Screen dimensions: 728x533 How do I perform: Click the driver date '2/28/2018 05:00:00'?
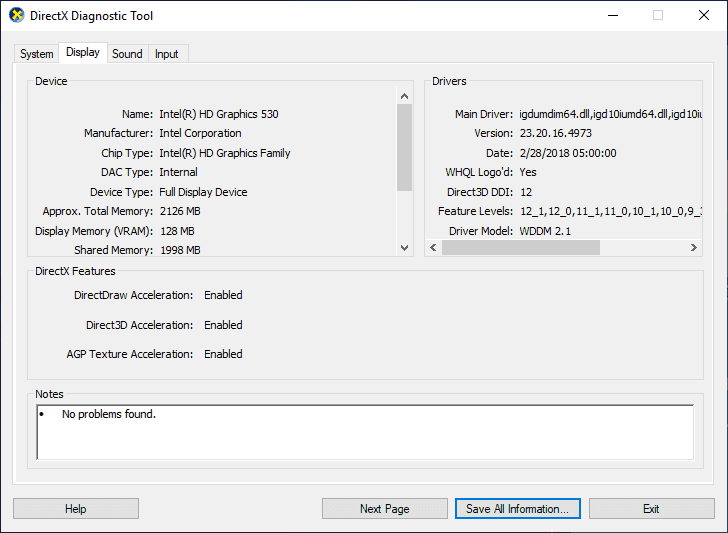coord(568,153)
